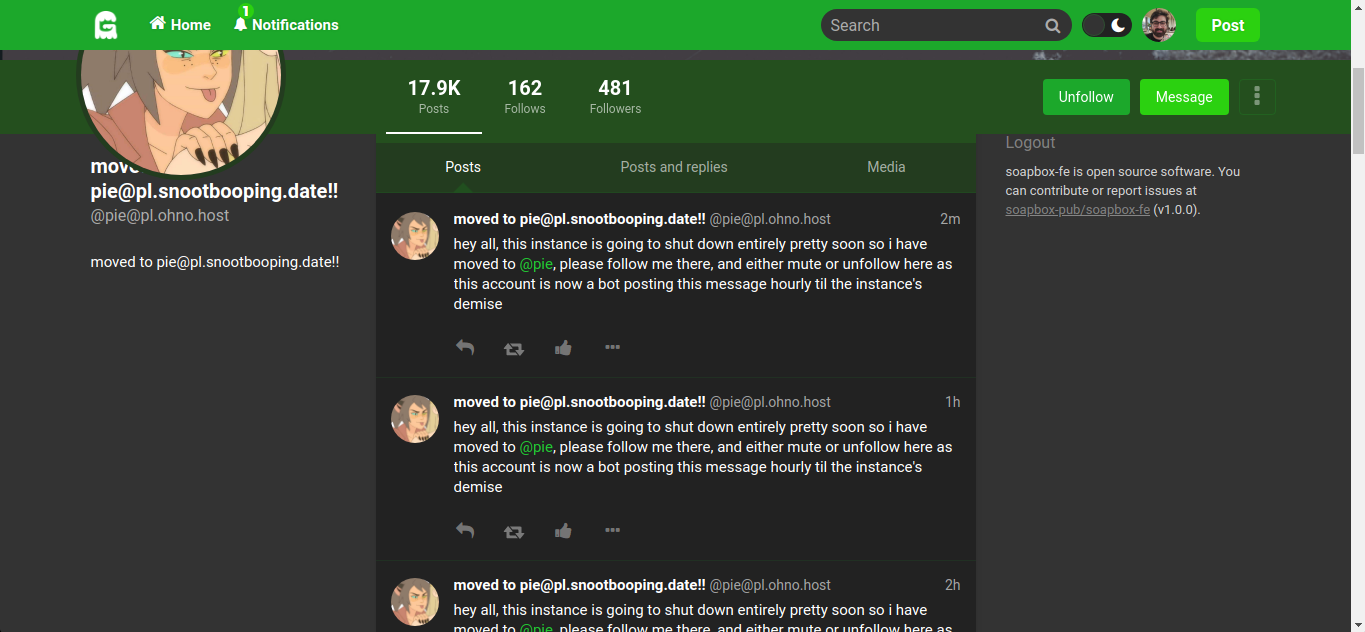Click the Gab ghost logo icon
This screenshot has width=1365, height=632.
click(x=106, y=25)
